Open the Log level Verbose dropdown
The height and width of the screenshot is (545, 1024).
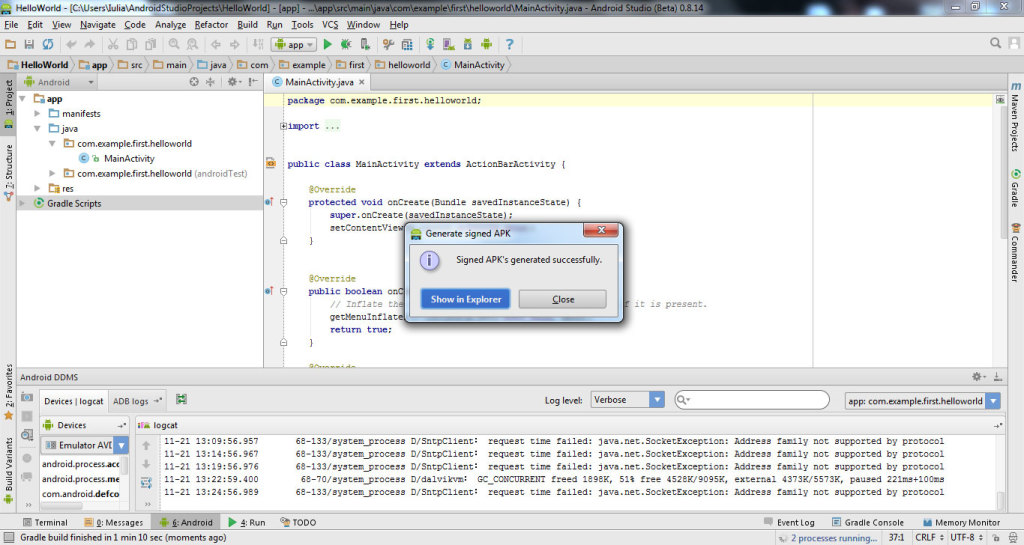pyautogui.click(x=628, y=399)
